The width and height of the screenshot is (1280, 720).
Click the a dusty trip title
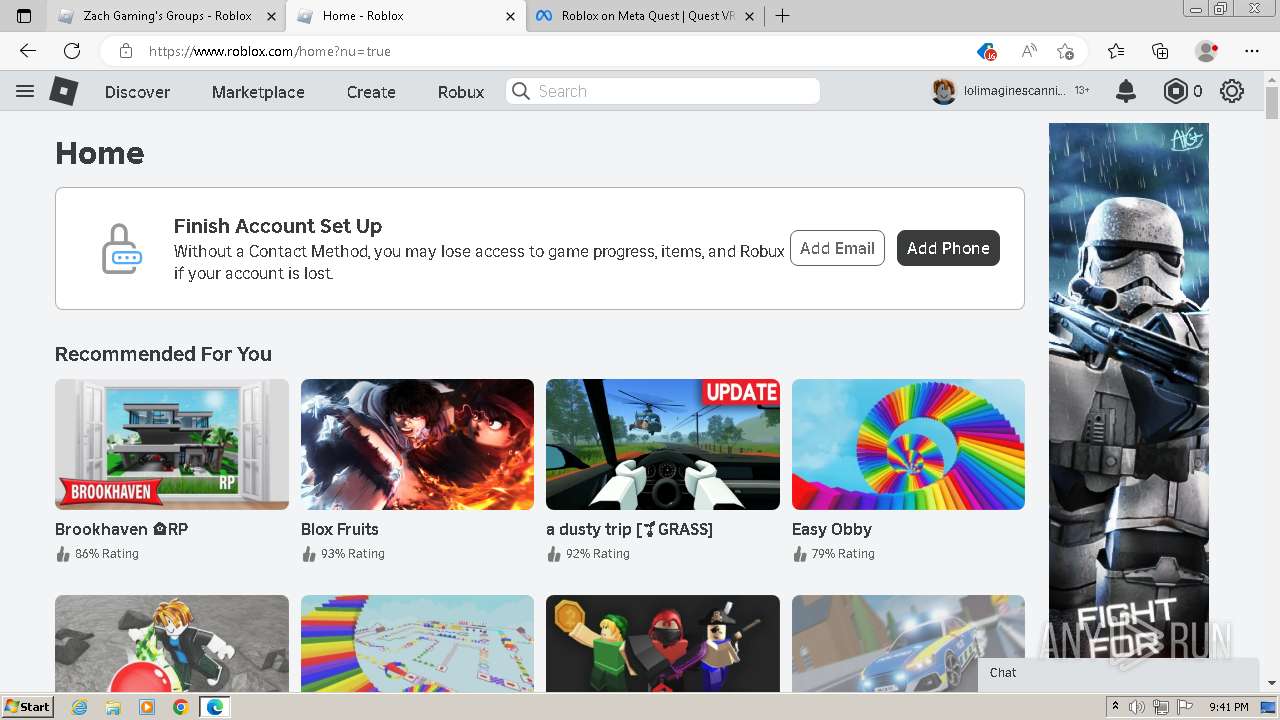(629, 529)
